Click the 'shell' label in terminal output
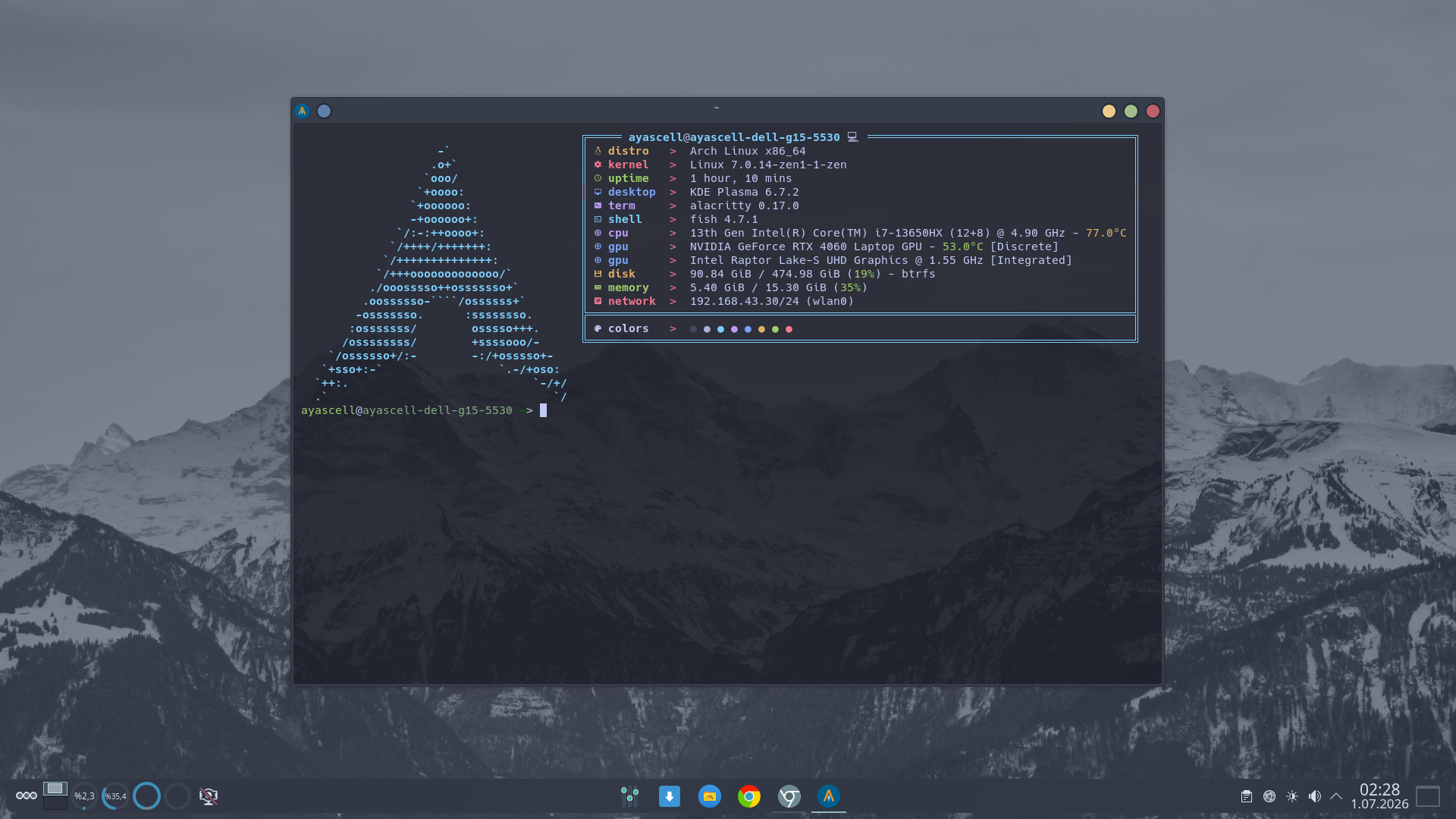The width and height of the screenshot is (1456, 819). click(x=625, y=219)
